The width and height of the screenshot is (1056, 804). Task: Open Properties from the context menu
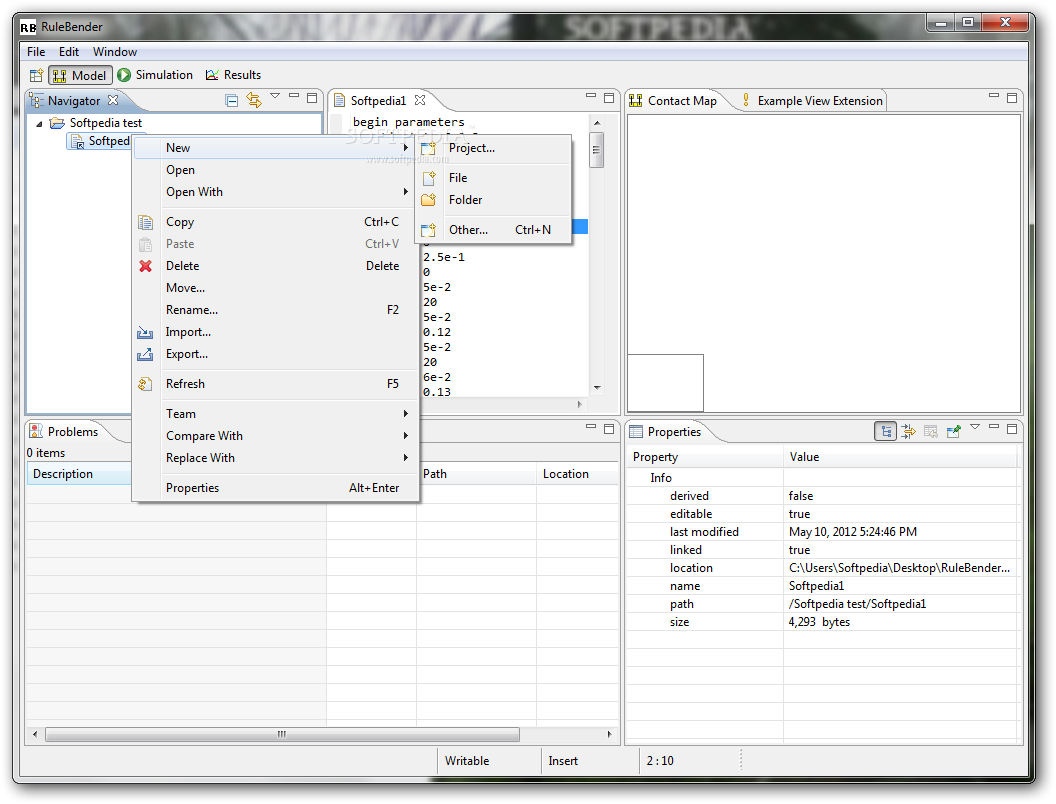pos(275,488)
